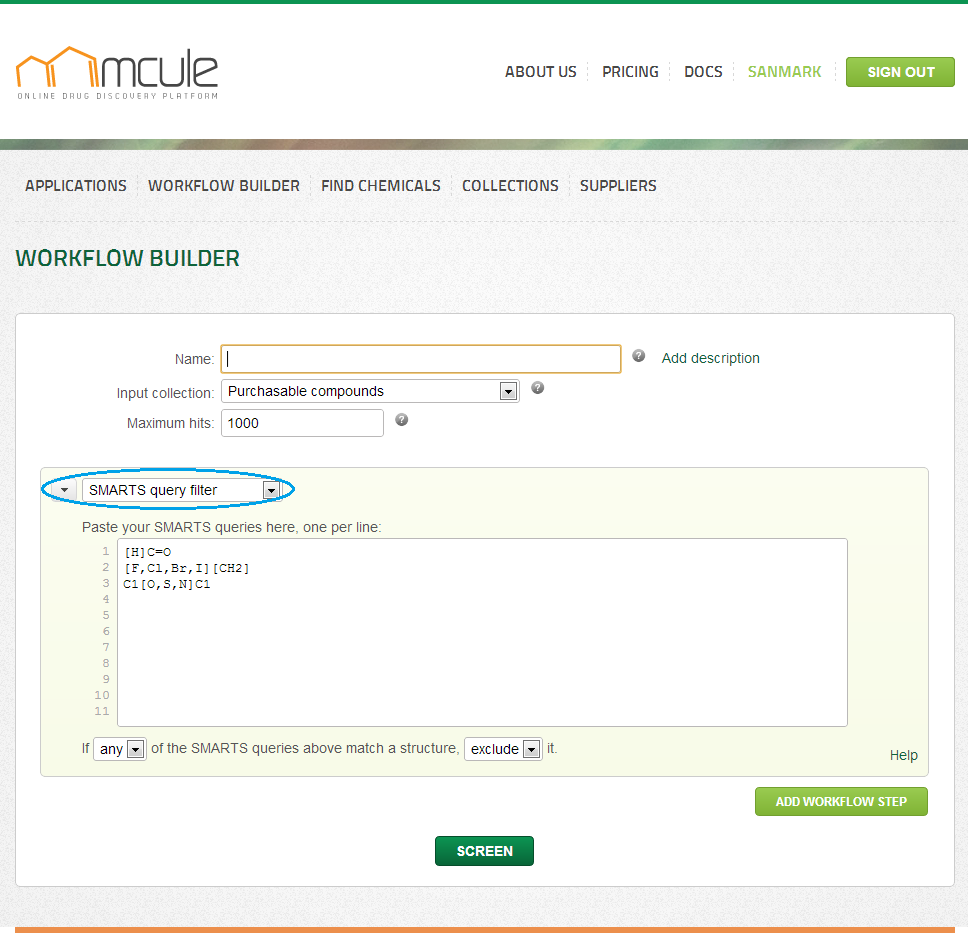Click into the workflow Name field
The width and height of the screenshot is (968, 933).
click(421, 359)
